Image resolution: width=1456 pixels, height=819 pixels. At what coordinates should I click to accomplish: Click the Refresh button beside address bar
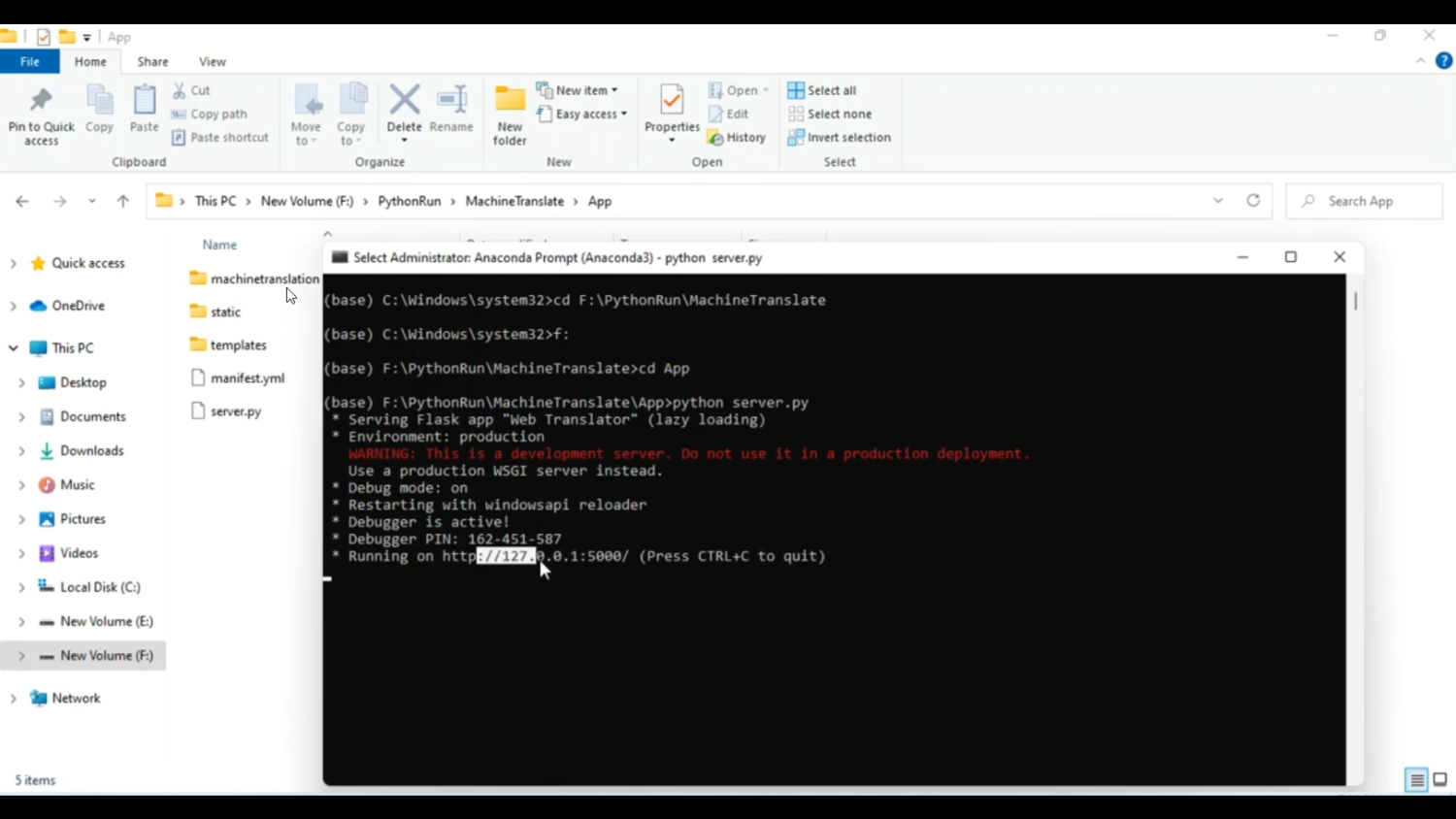pyautogui.click(x=1253, y=201)
